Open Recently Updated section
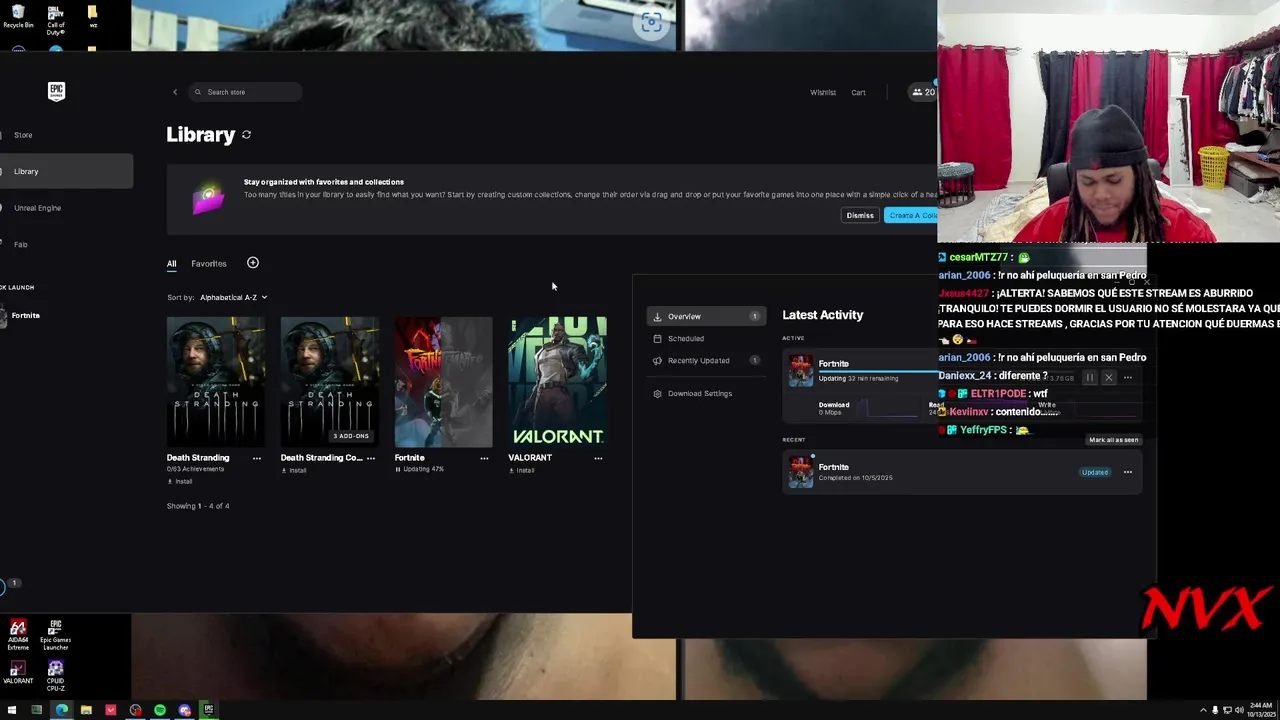 [x=706, y=360]
